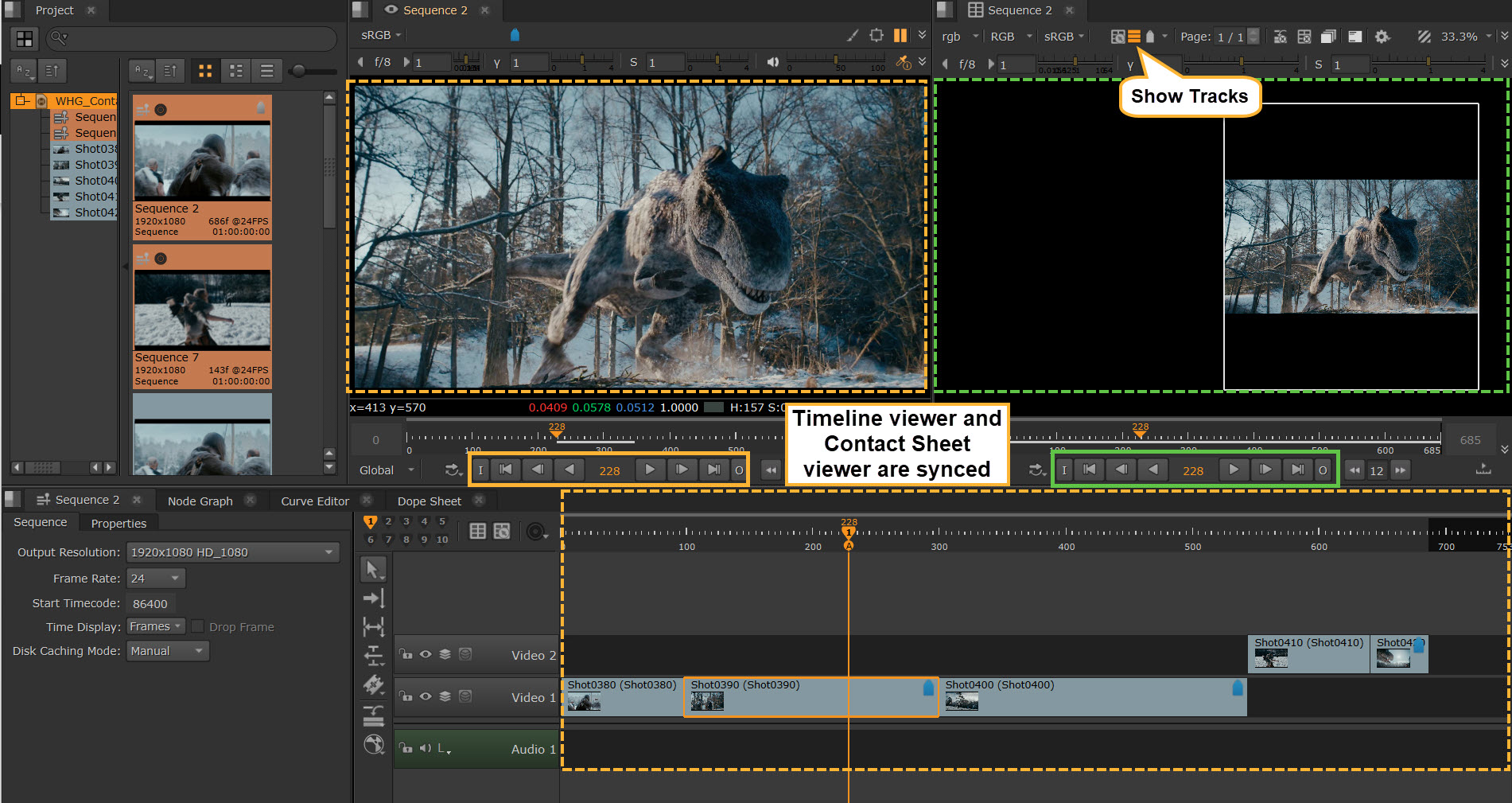Click the project panel layout grid icon
This screenshot has width=1512, height=803.
click(25, 38)
